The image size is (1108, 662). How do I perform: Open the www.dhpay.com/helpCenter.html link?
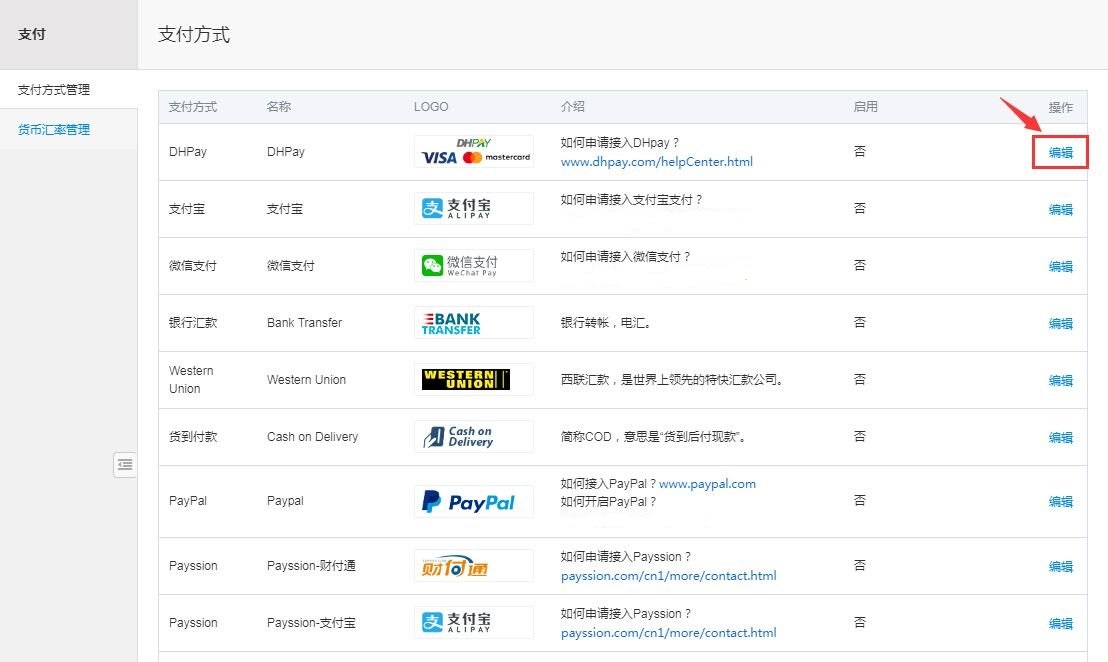(x=656, y=162)
